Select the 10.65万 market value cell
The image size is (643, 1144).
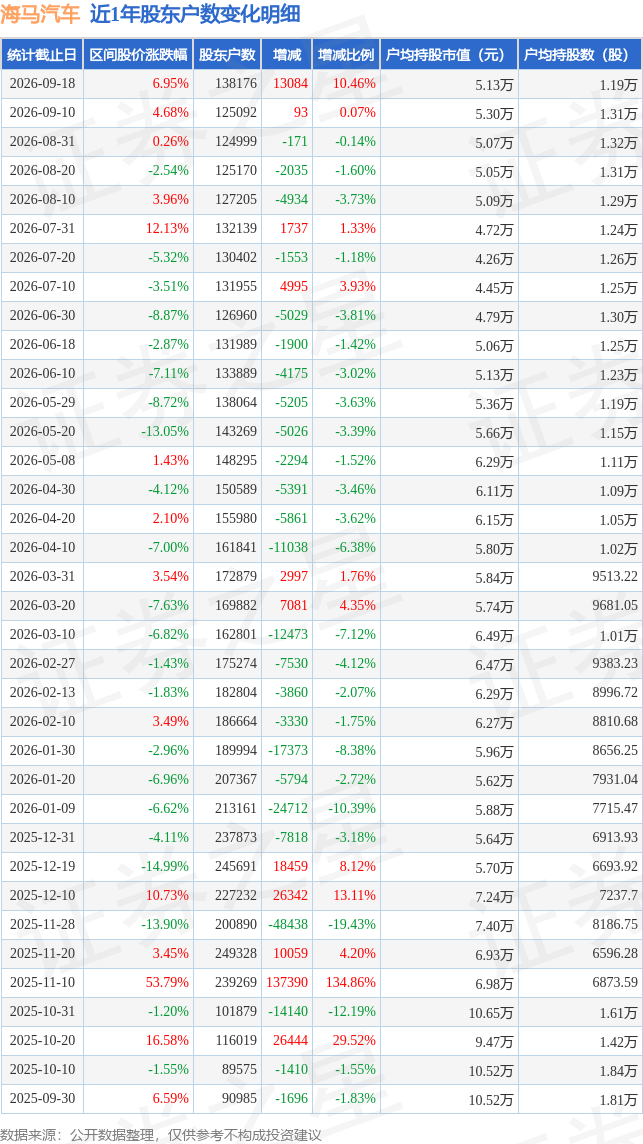tap(493, 1010)
